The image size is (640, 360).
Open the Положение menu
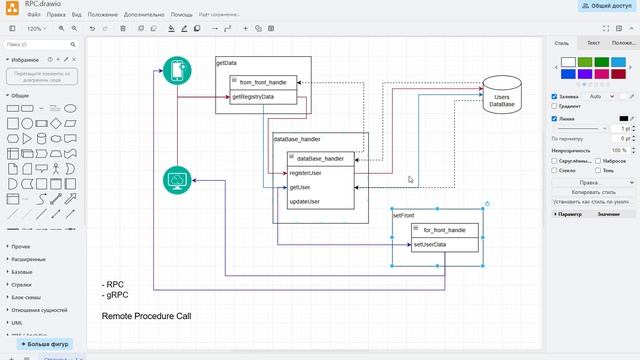pyautogui.click(x=102, y=15)
